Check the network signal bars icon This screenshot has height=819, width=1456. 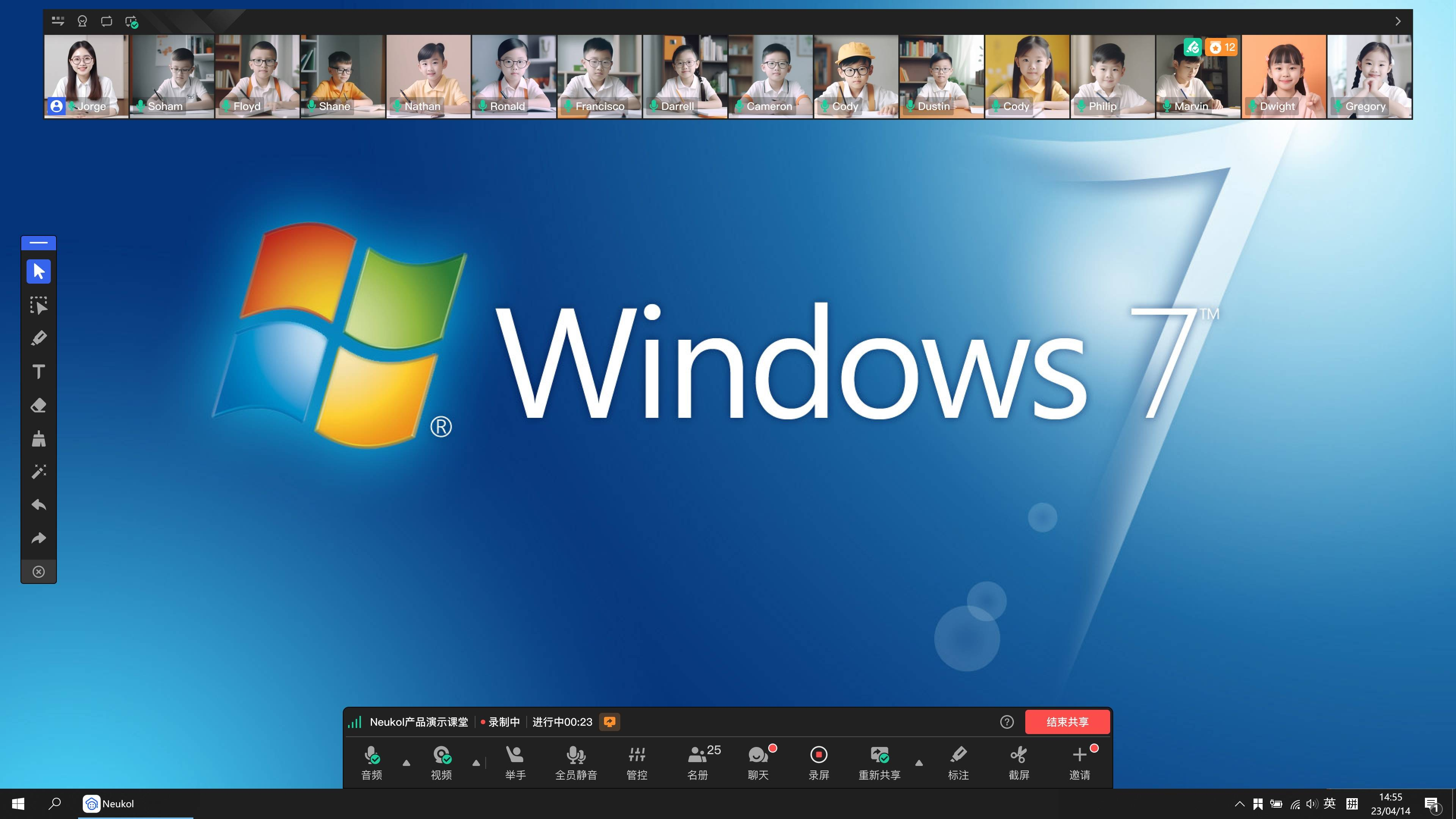pos(355,722)
